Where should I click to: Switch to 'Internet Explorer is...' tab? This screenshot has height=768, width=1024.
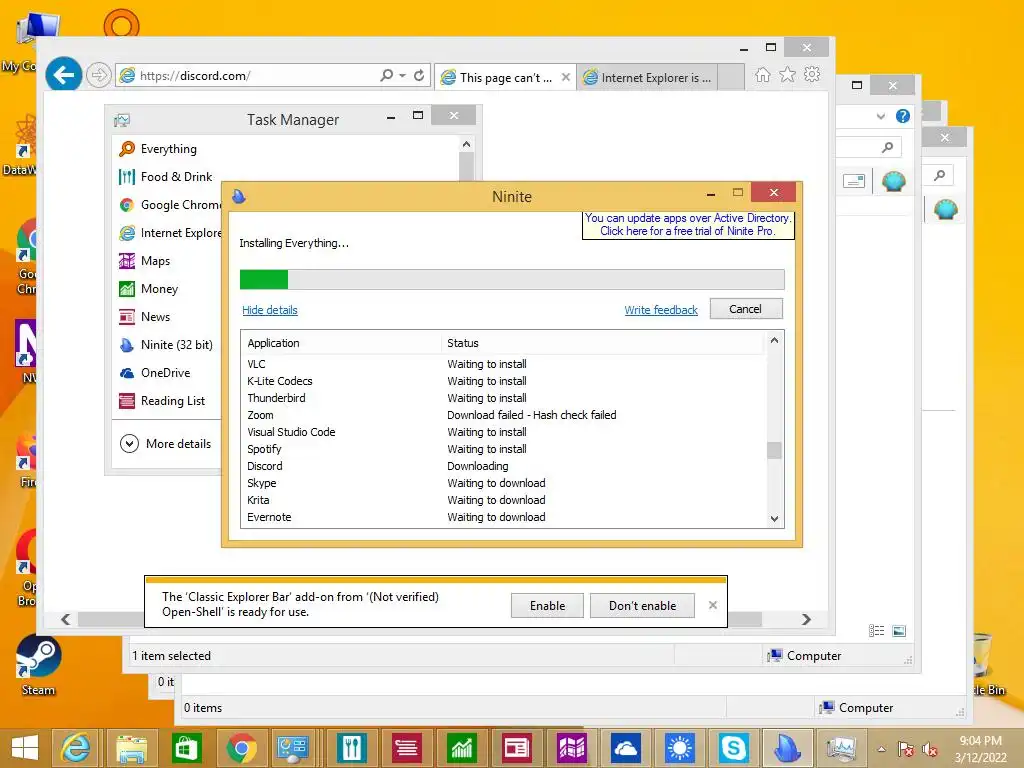pyautogui.click(x=648, y=78)
